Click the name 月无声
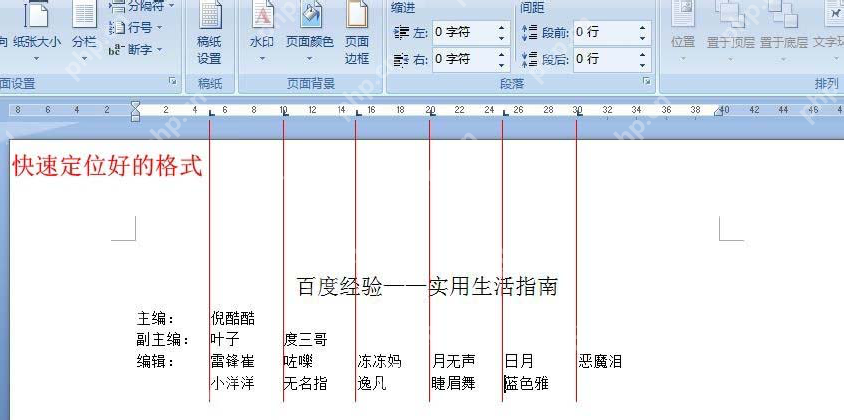The image size is (844, 420). [x=454, y=361]
